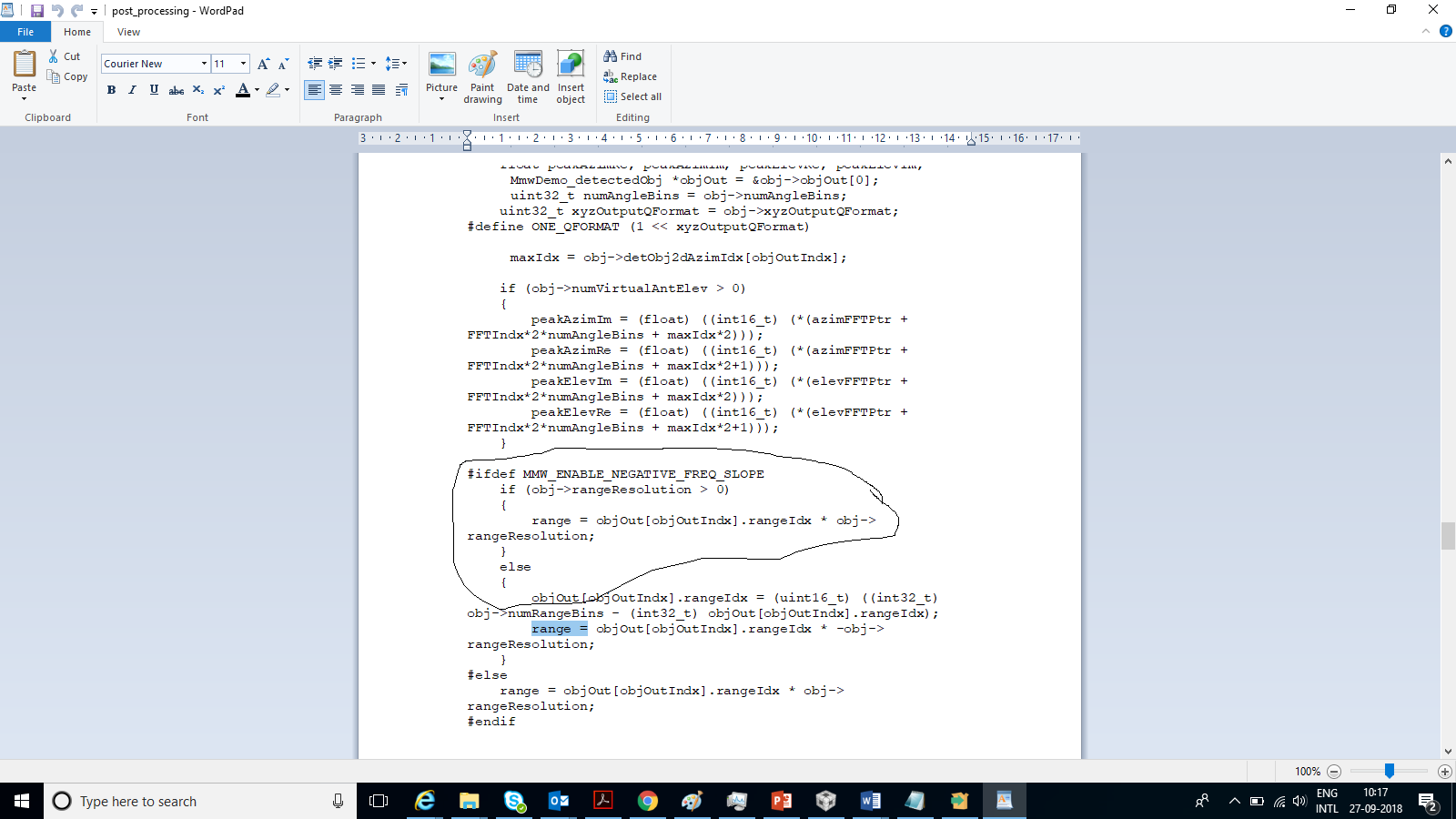Grow the font size
Viewport: 1456px width, 819px height.
click(263, 64)
